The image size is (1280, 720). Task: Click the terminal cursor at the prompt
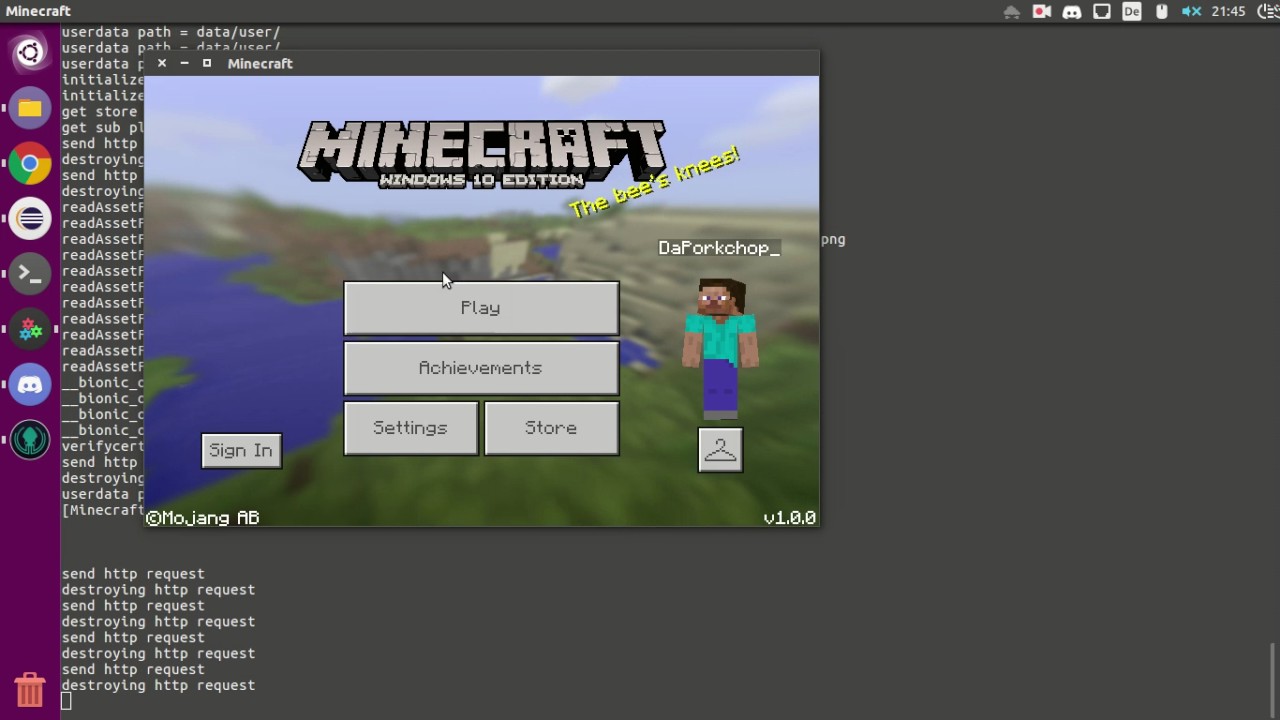[x=66, y=701]
